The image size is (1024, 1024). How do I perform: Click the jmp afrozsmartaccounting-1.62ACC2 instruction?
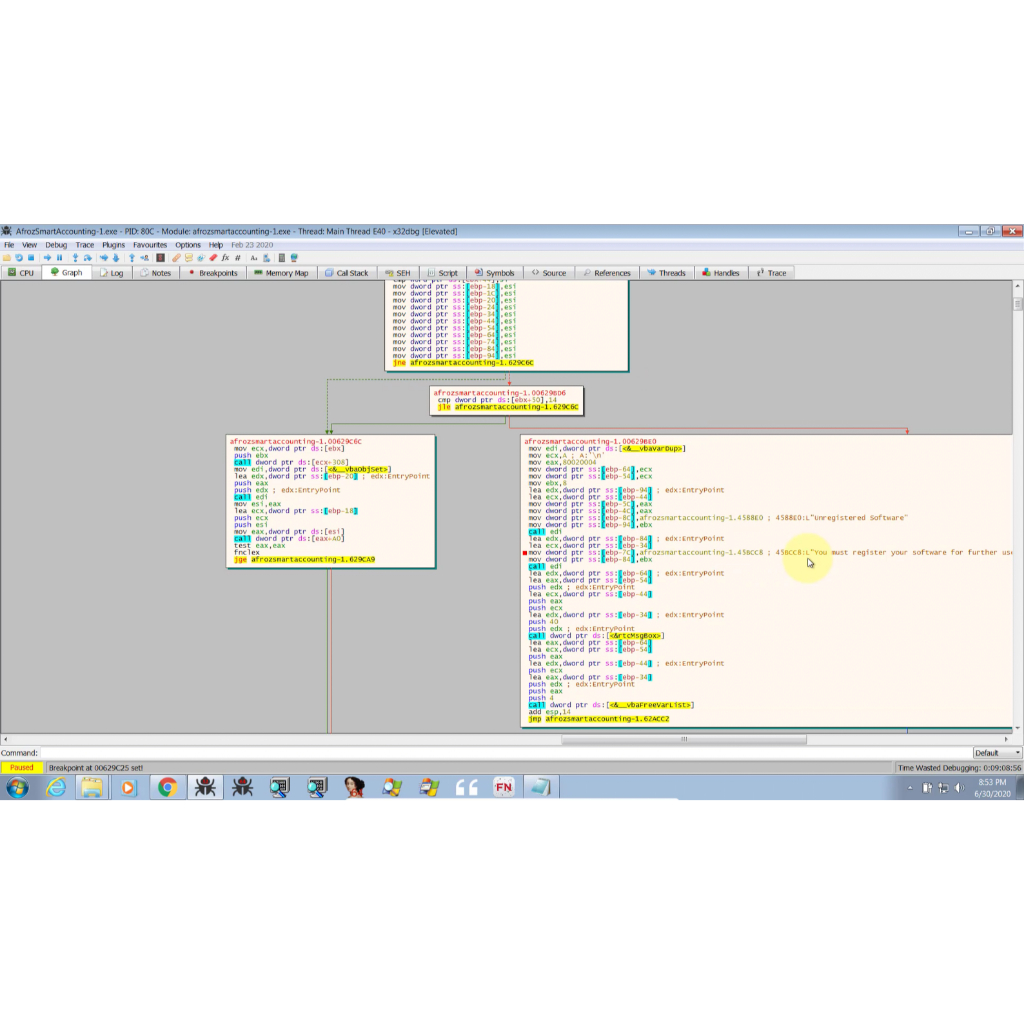599,719
